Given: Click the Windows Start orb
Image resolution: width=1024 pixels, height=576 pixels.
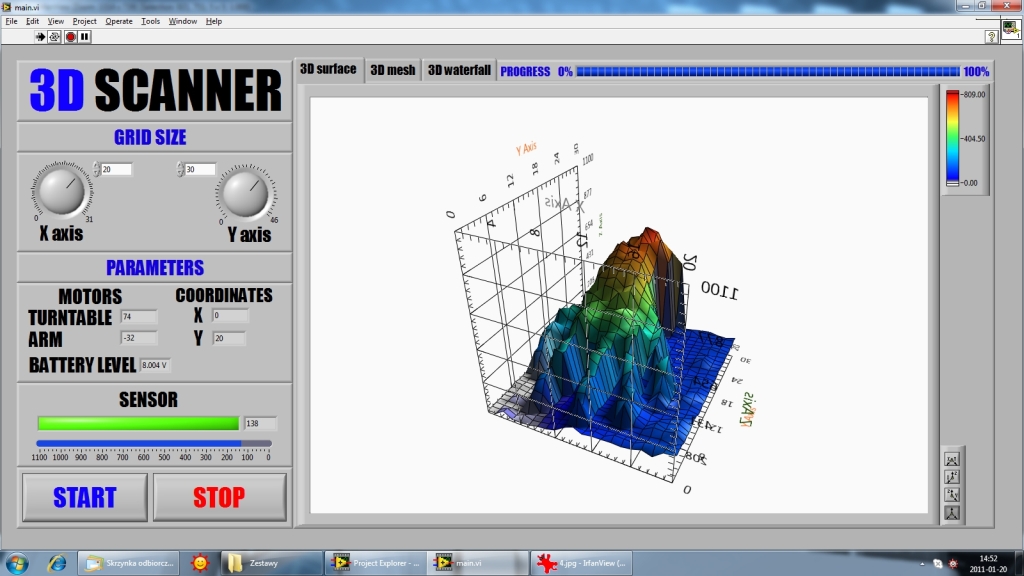Looking at the screenshot, I should 17,562.
